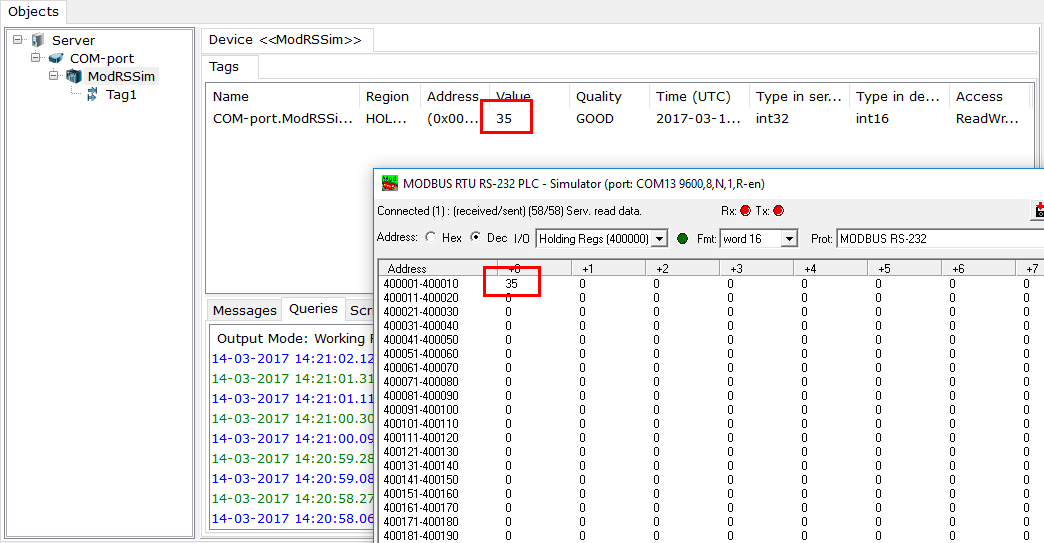The image size is (1044, 543).
Task: Click the 400011-400020 address row label
Action: click(421, 297)
